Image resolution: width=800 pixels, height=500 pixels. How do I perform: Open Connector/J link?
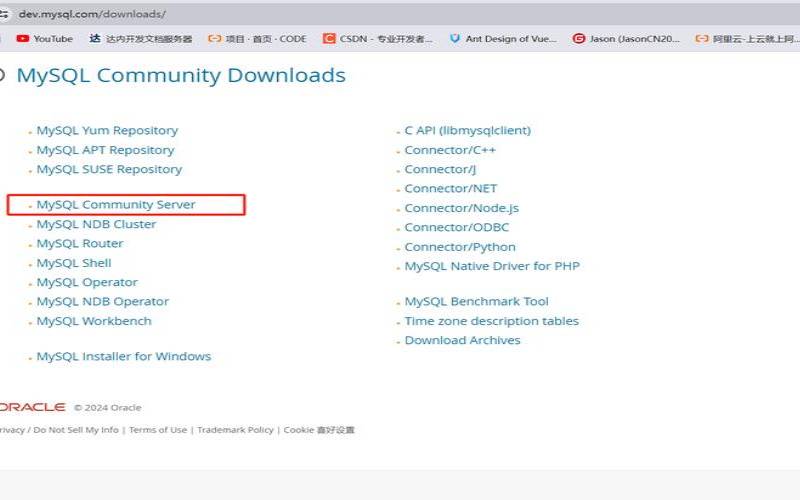click(x=440, y=169)
